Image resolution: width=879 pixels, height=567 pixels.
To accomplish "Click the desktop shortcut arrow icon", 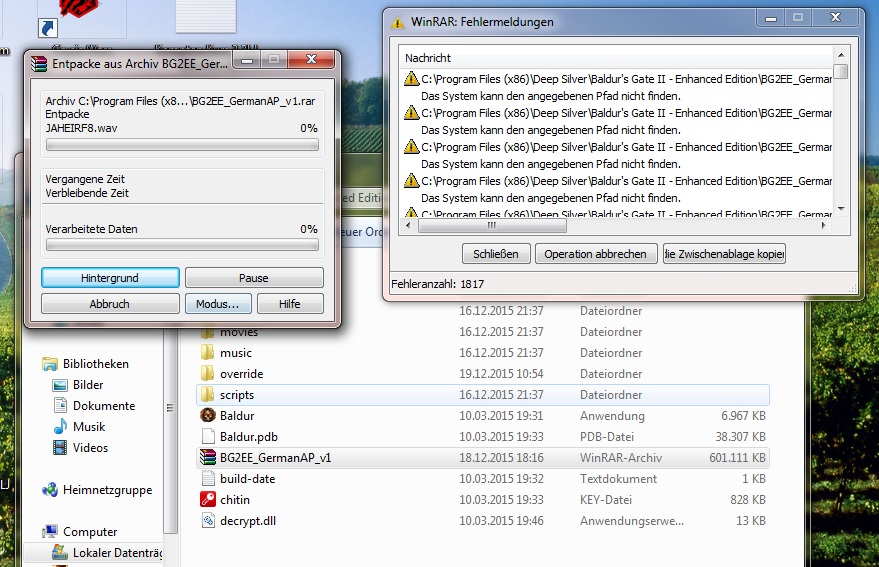I will pos(48,28).
